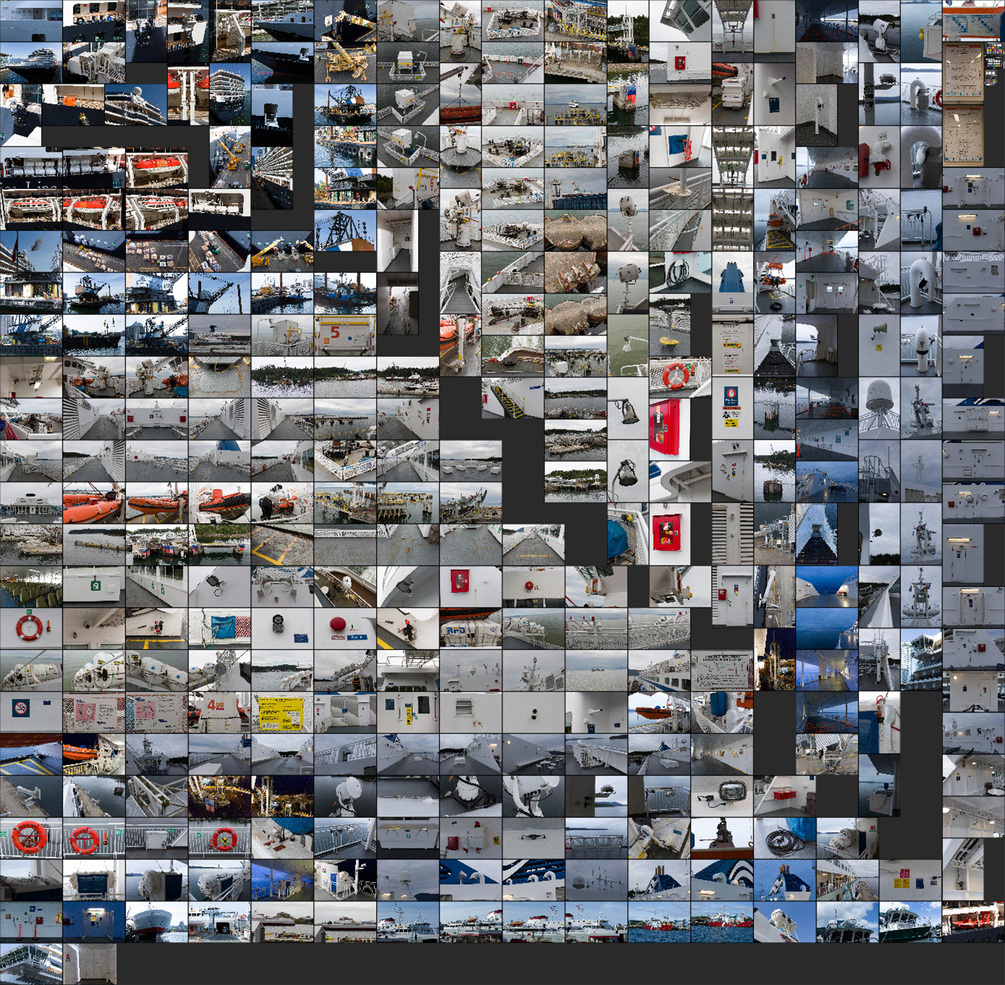
Task: Select the white safety plan board thumbnail
Action: click(x=722, y=670)
